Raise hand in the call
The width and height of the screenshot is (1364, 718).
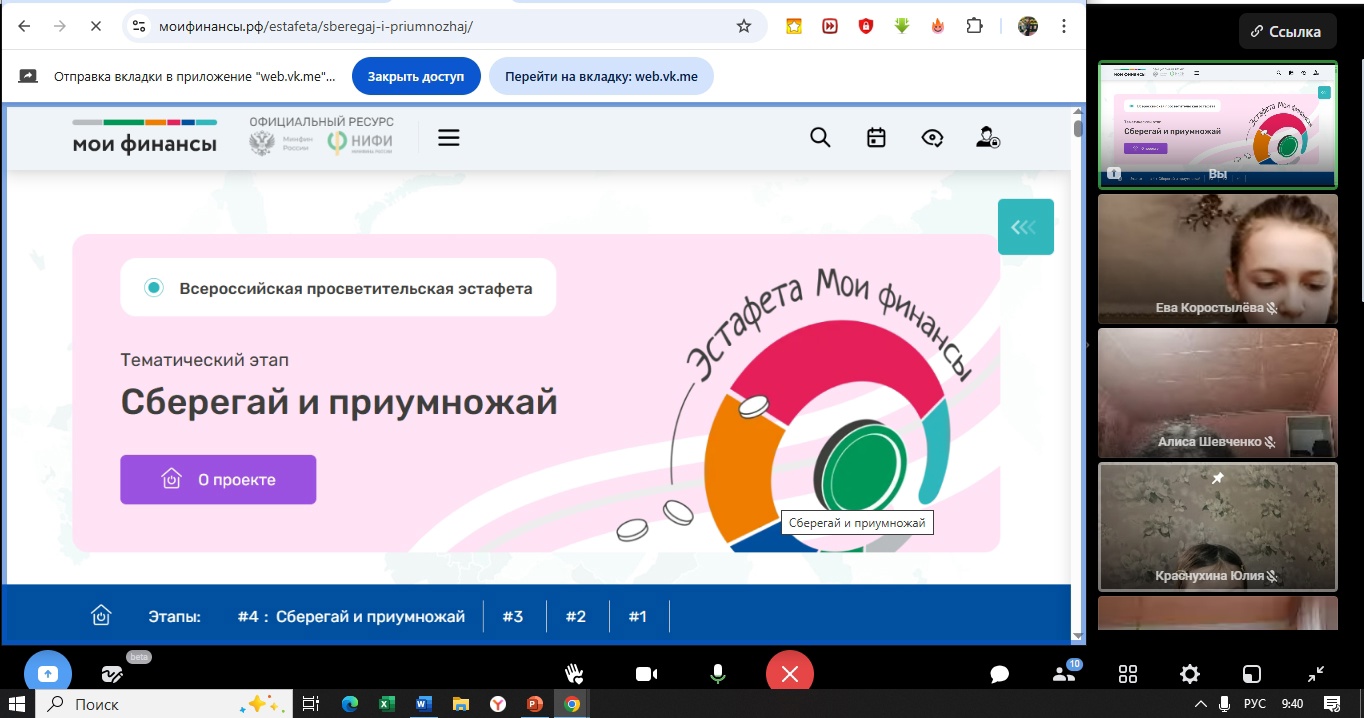coord(575,674)
